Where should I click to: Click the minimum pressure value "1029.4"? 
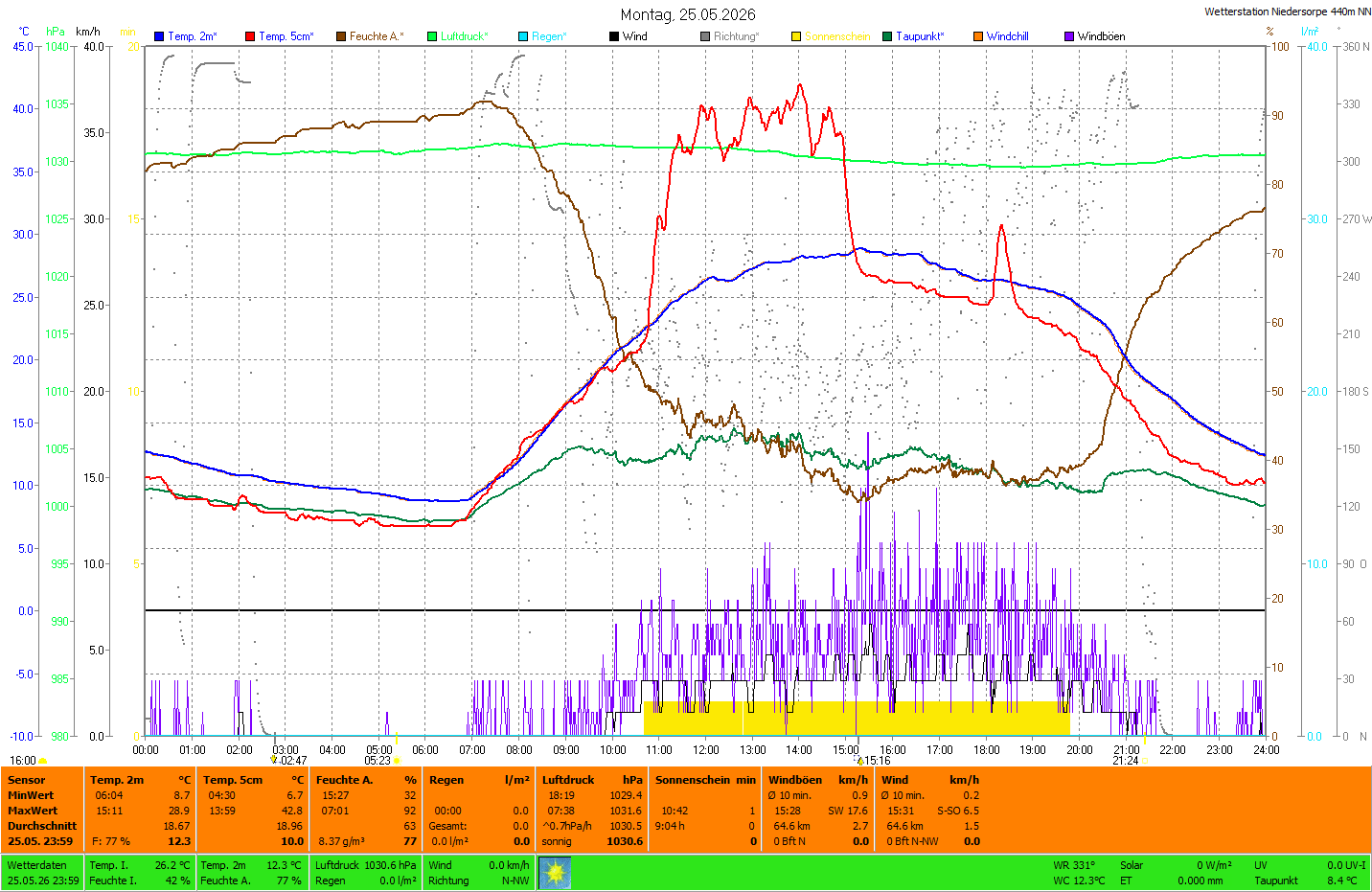point(627,795)
